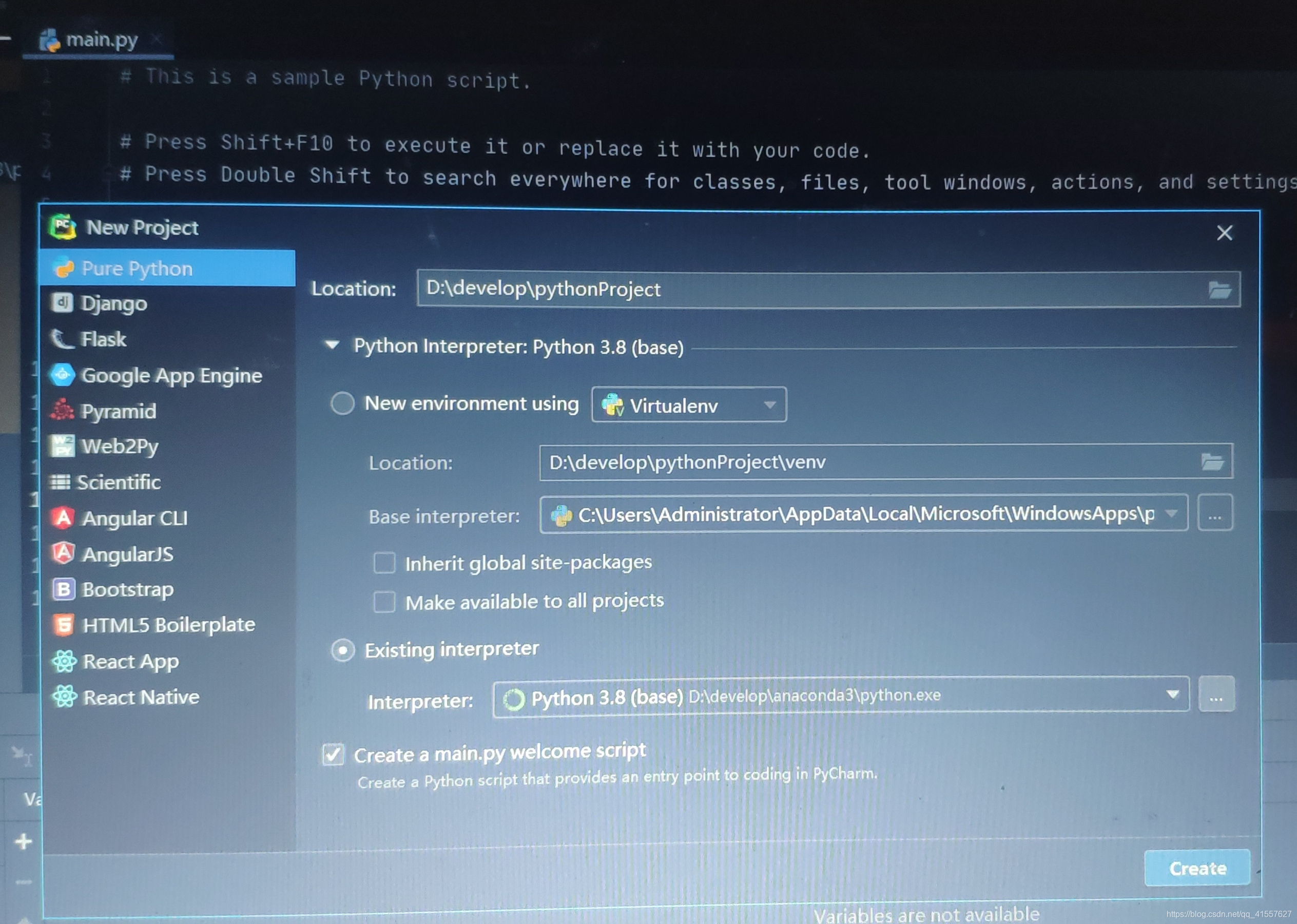Enable Inherit global site-packages checkbox

tap(382, 562)
